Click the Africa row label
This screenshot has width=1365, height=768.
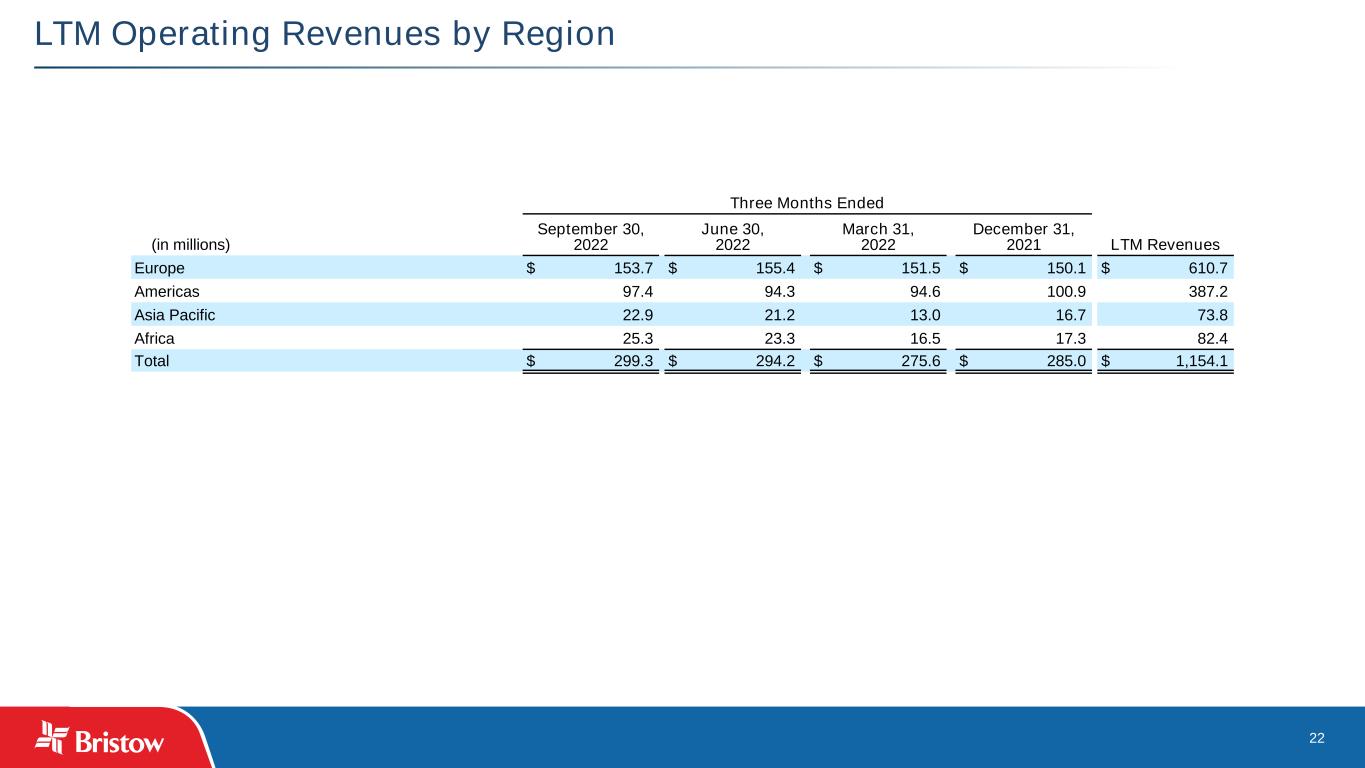[154, 338]
